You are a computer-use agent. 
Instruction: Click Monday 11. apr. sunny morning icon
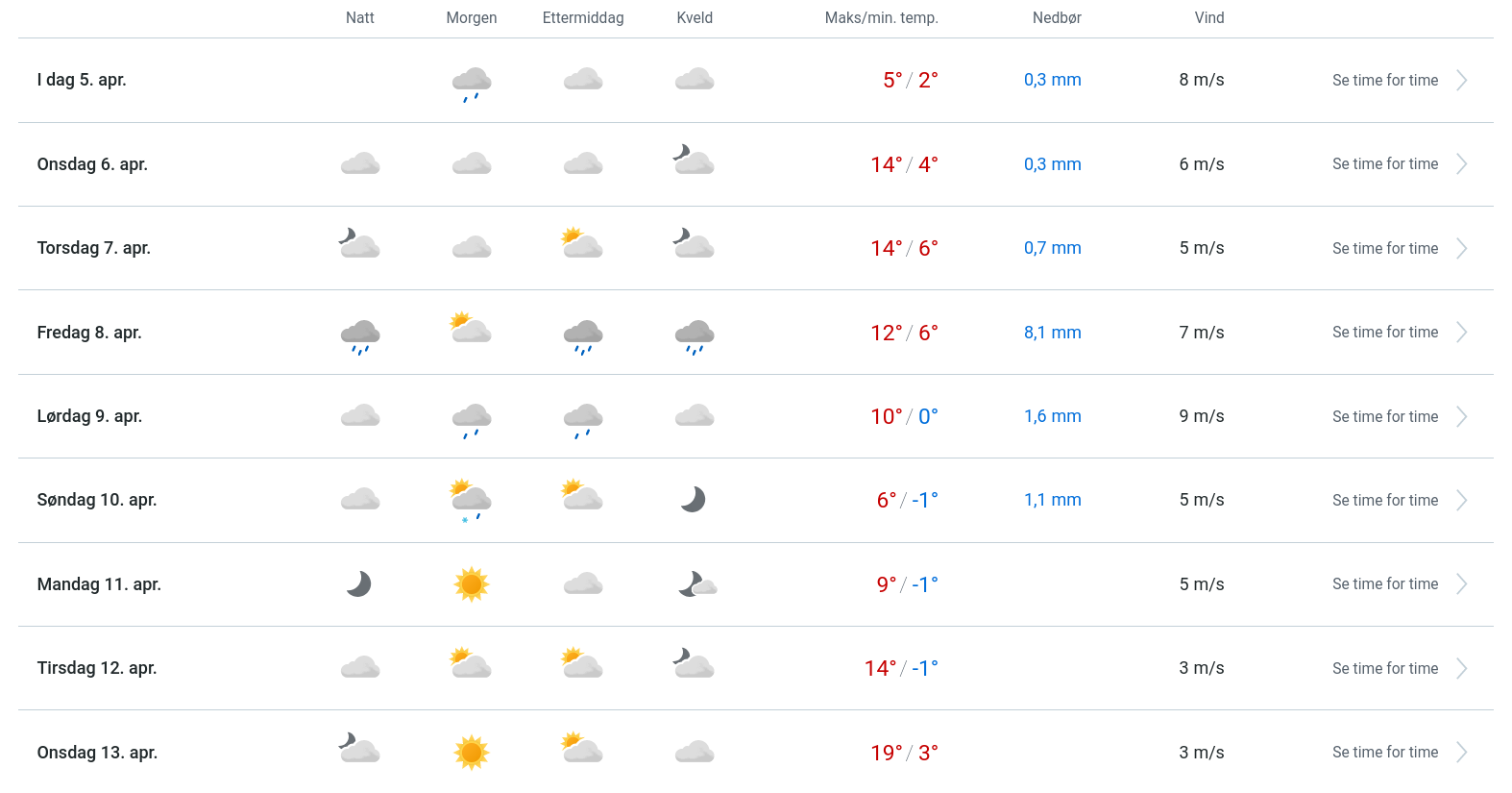472,584
